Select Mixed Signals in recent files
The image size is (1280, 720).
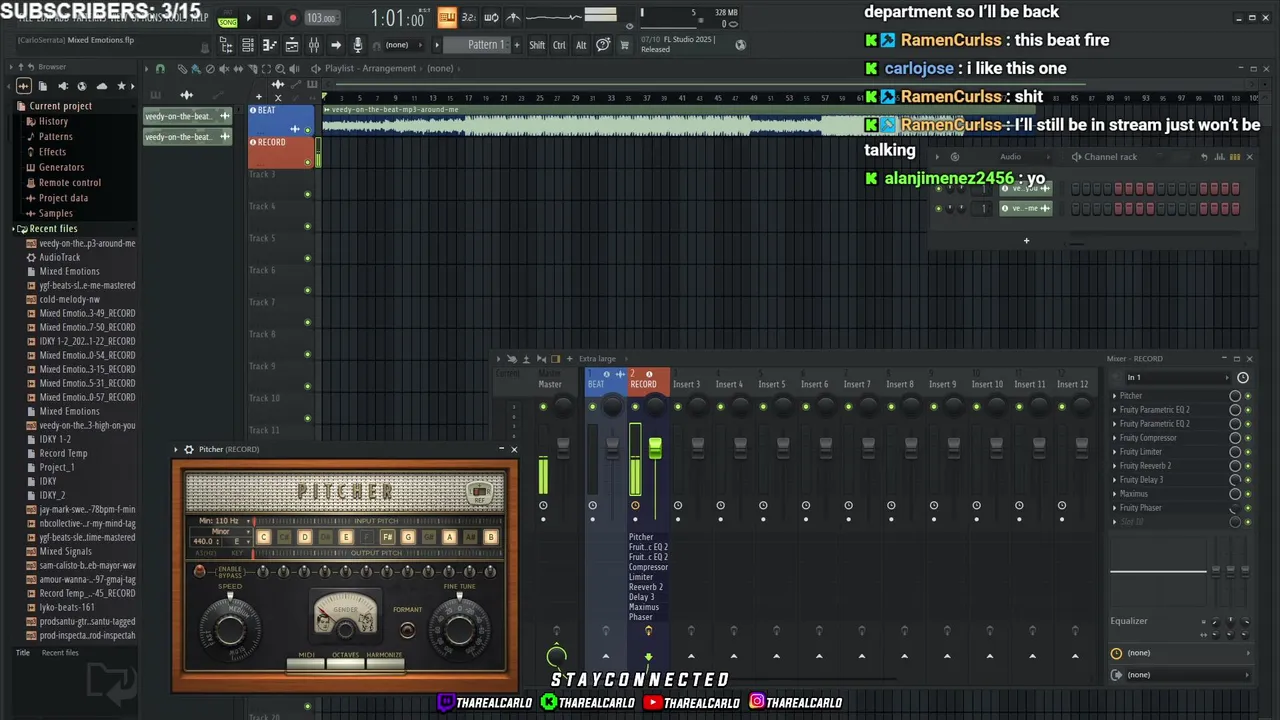tap(65, 551)
